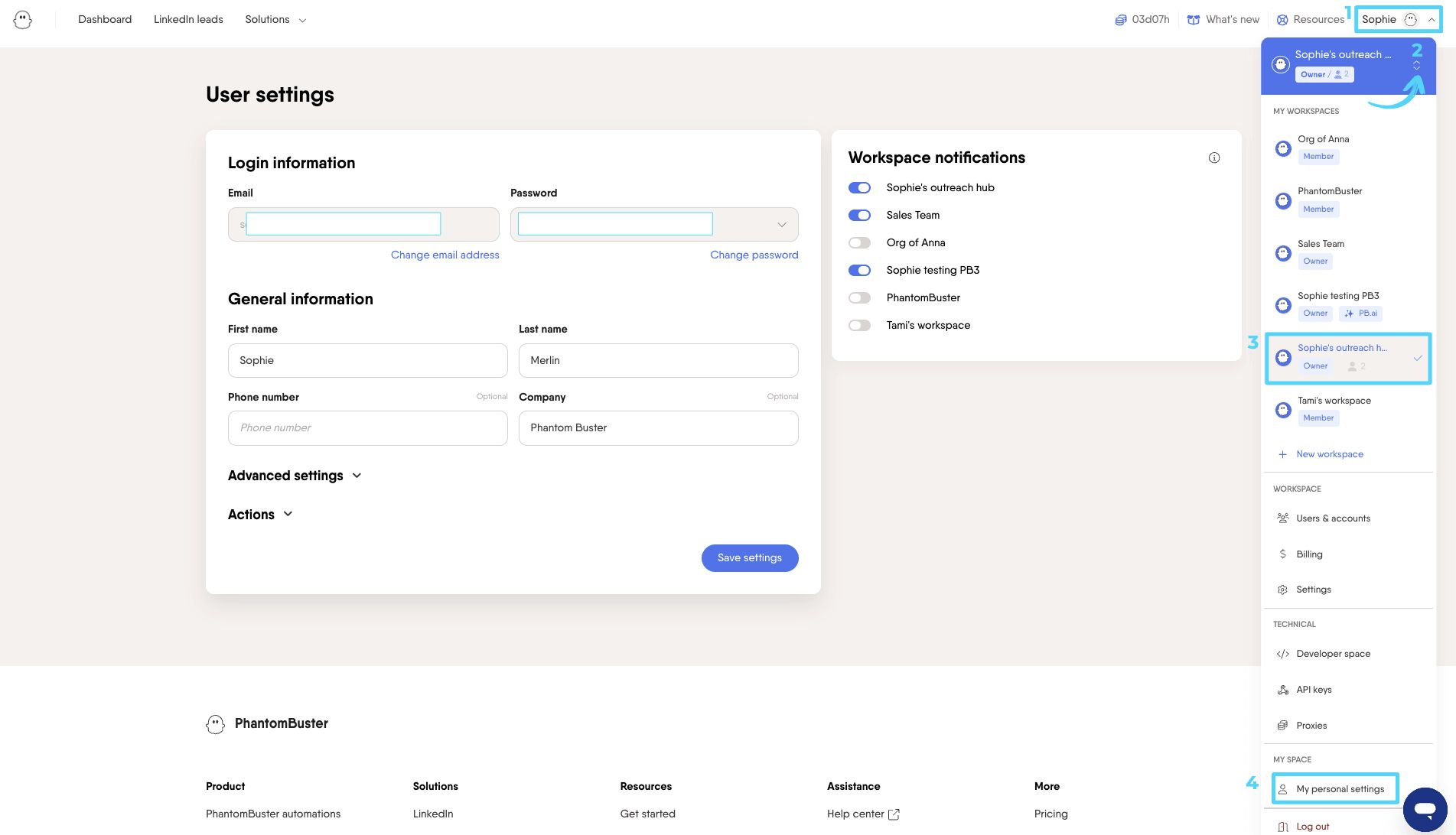Click the API keys icon
This screenshot has width=1456, height=835.
1283,690
